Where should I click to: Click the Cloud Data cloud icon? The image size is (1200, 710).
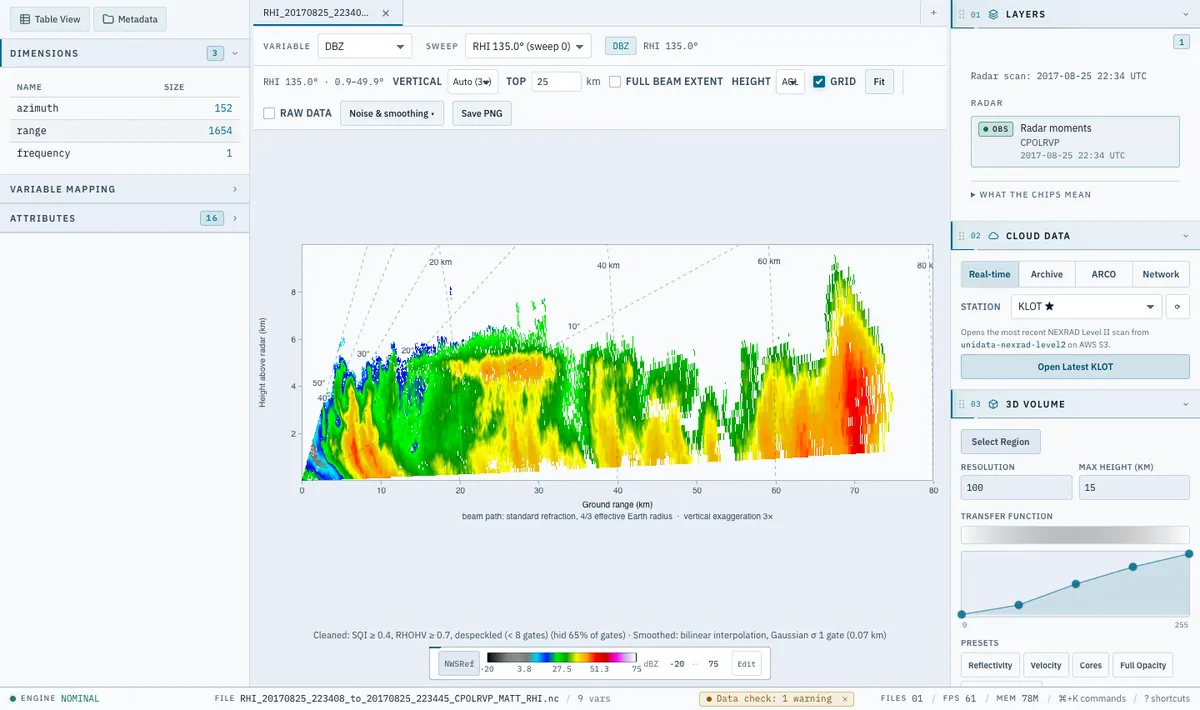pyautogui.click(x=993, y=236)
